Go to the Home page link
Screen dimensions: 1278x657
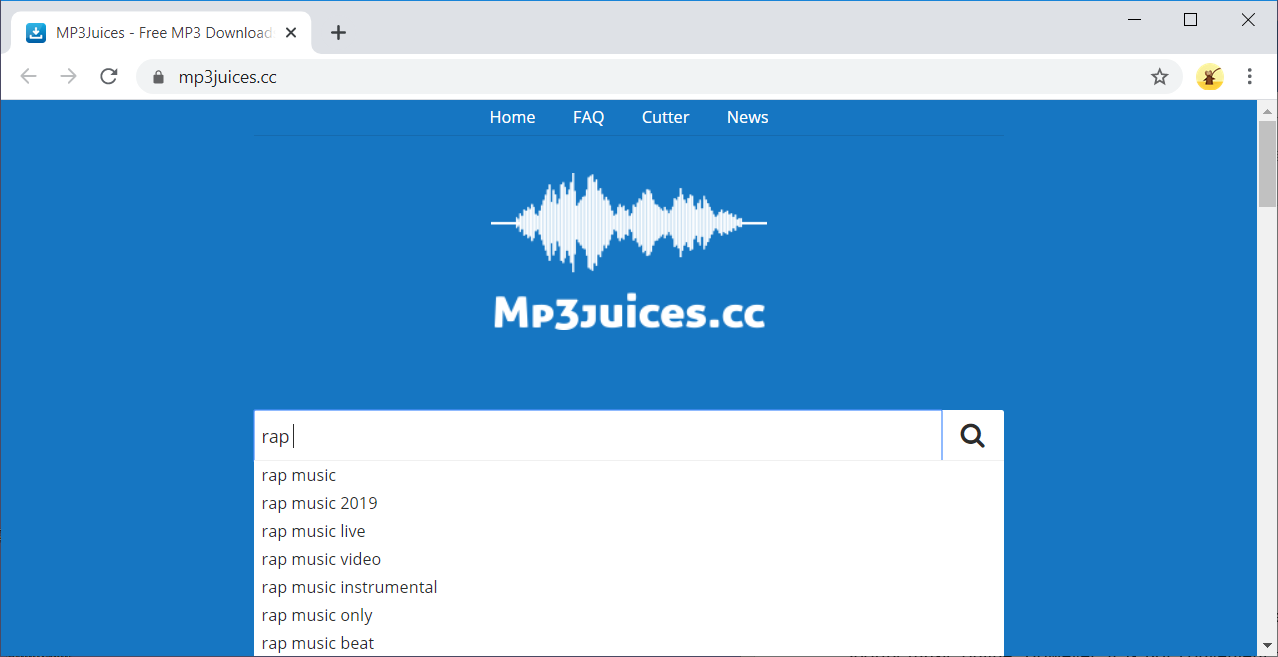point(512,117)
